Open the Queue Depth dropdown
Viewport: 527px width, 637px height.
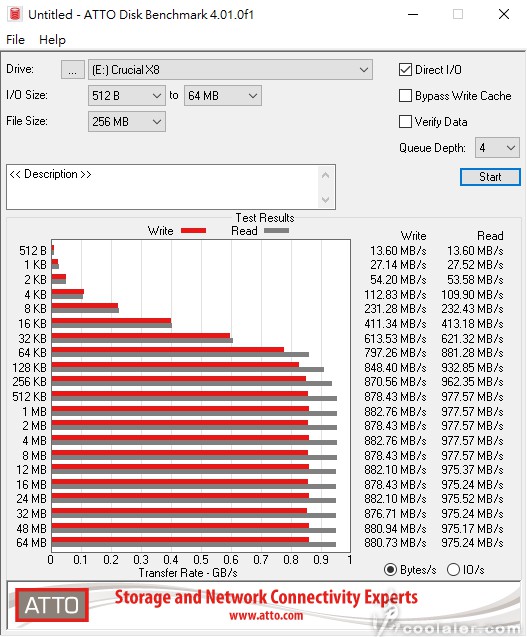click(x=497, y=147)
